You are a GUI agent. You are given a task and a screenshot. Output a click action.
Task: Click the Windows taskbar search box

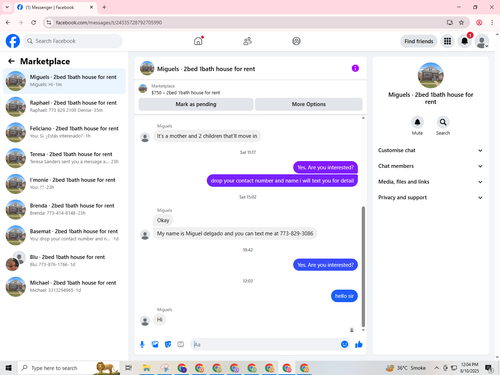point(68,368)
